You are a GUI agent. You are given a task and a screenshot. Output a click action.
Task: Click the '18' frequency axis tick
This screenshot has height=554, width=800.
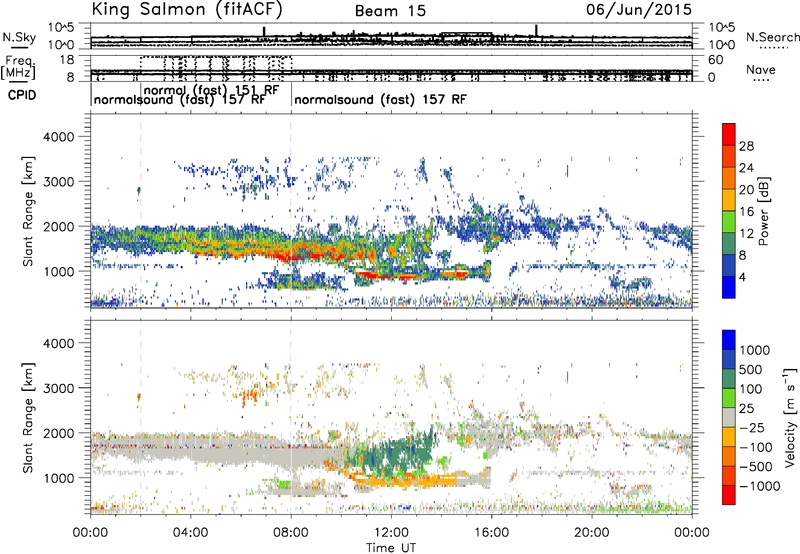[67, 60]
